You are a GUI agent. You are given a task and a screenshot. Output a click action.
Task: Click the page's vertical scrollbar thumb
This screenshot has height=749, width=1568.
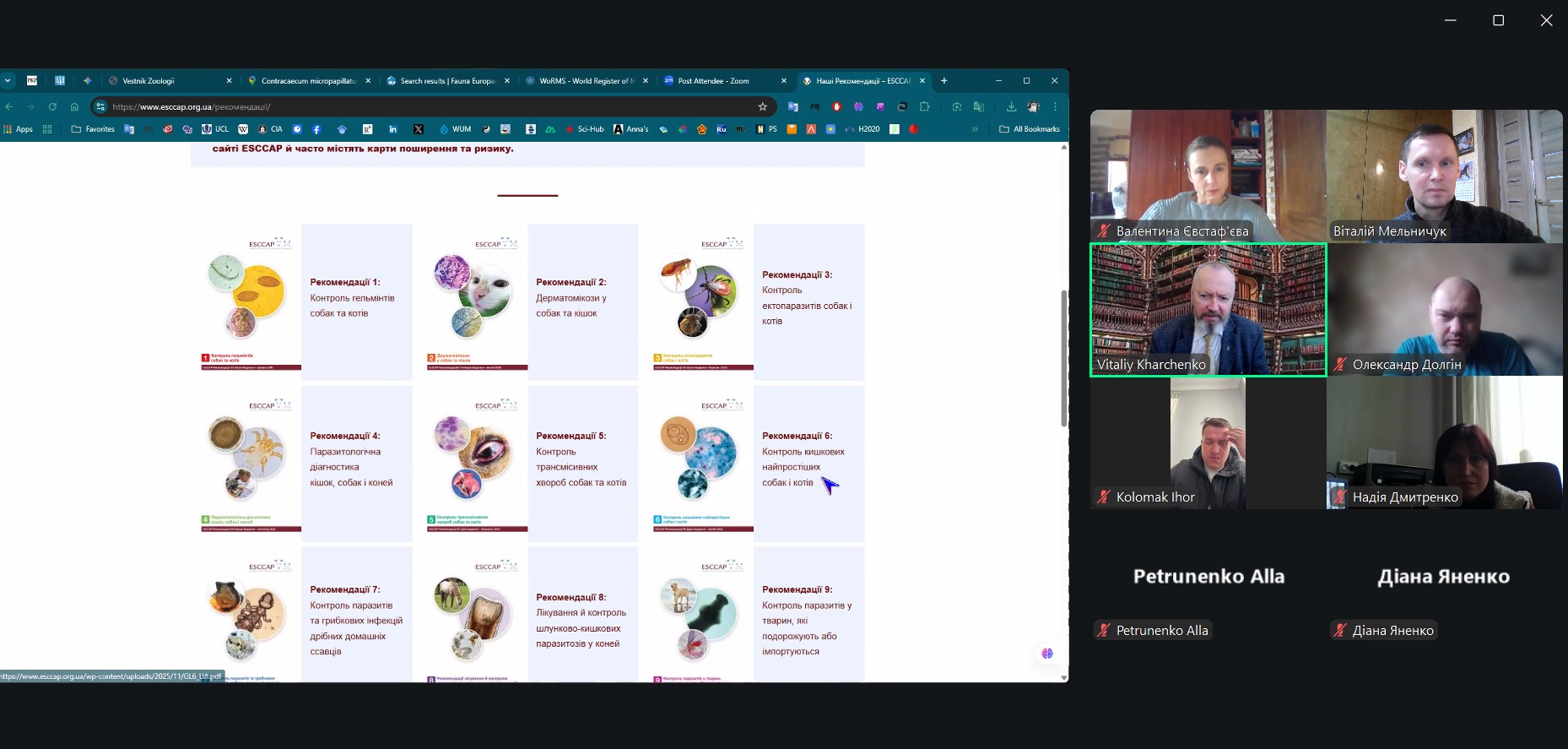[x=1063, y=359]
